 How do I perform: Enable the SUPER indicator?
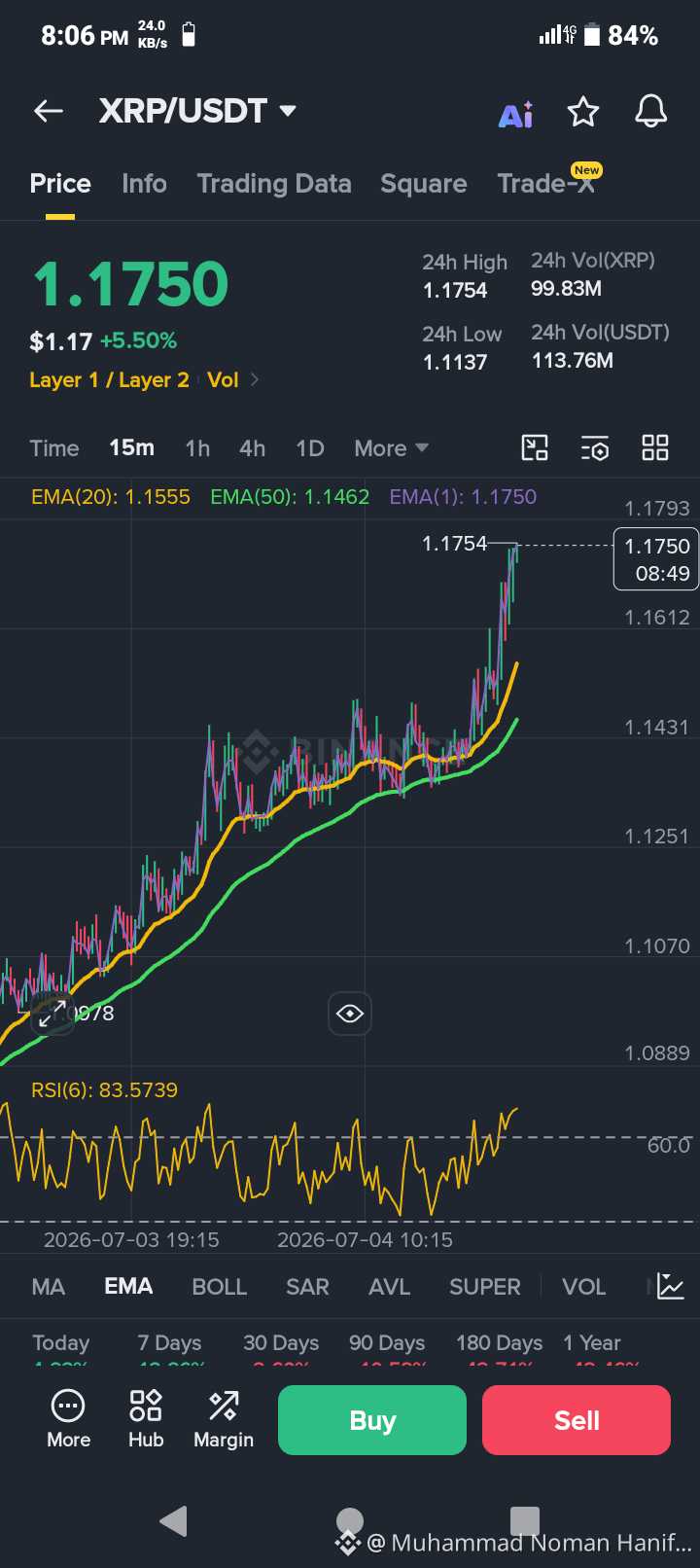(485, 1287)
